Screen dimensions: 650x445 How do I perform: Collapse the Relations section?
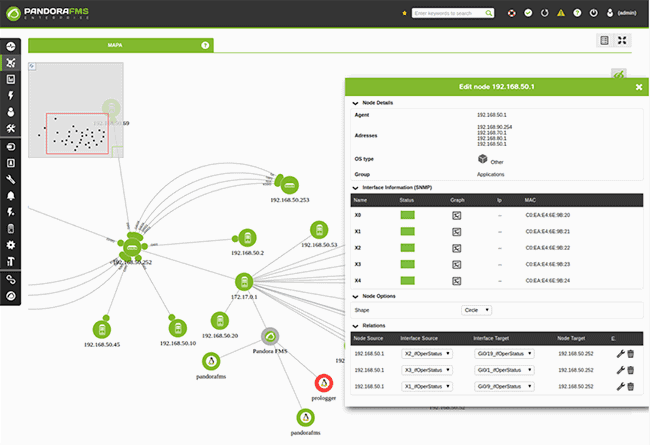[355, 326]
